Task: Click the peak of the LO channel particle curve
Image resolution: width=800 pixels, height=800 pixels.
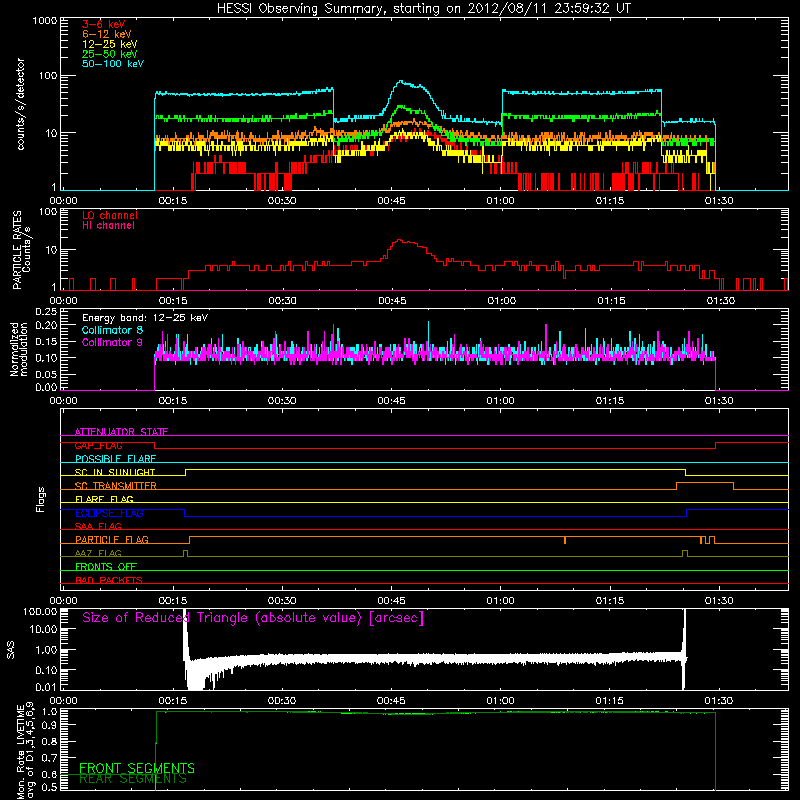Action: [400, 240]
